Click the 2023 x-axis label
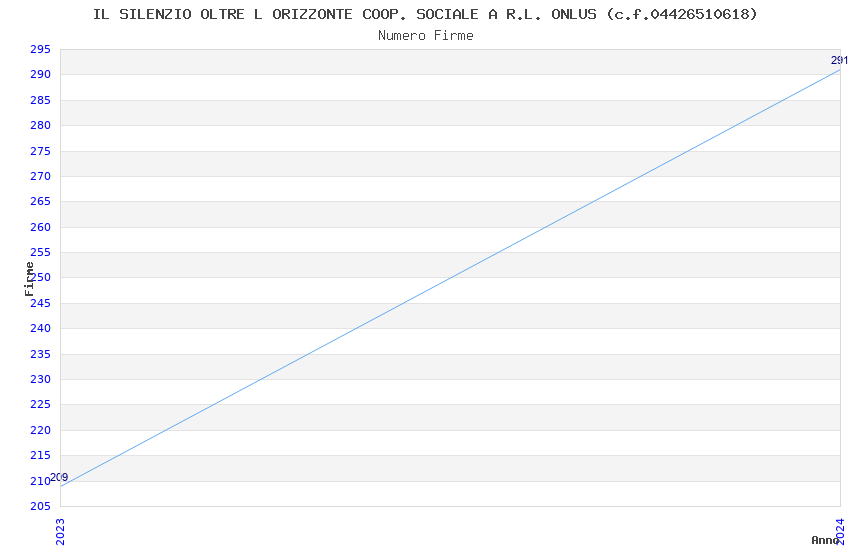The width and height of the screenshot is (850, 550). [60, 532]
